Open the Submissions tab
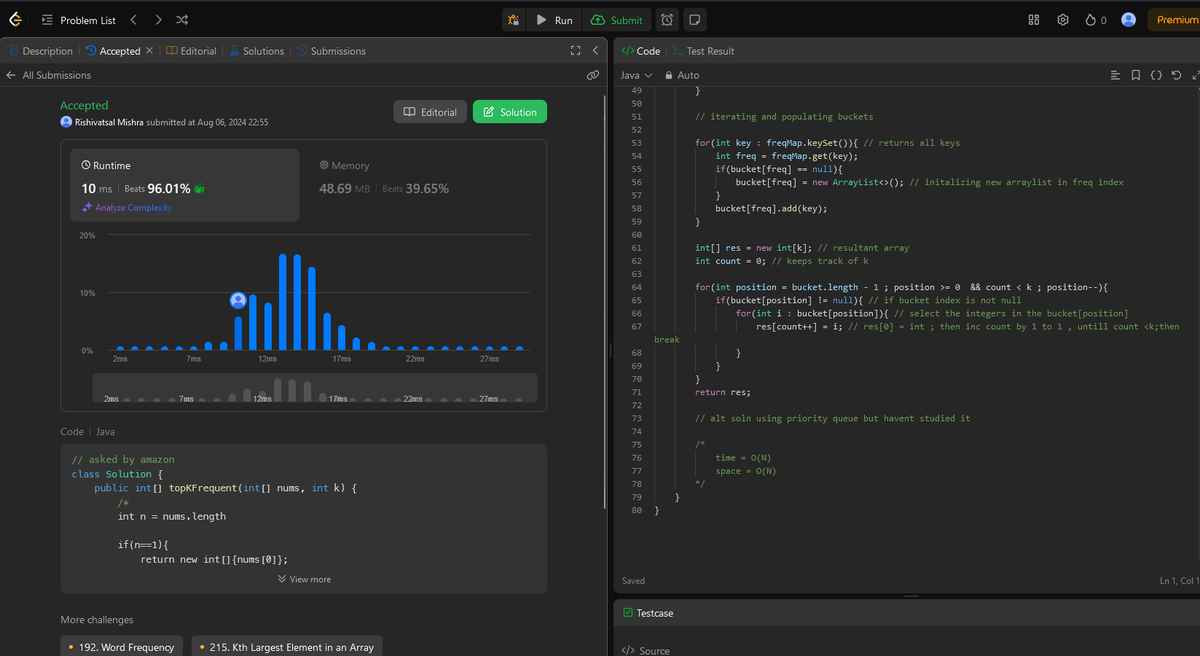The height and width of the screenshot is (656, 1200). [331, 51]
